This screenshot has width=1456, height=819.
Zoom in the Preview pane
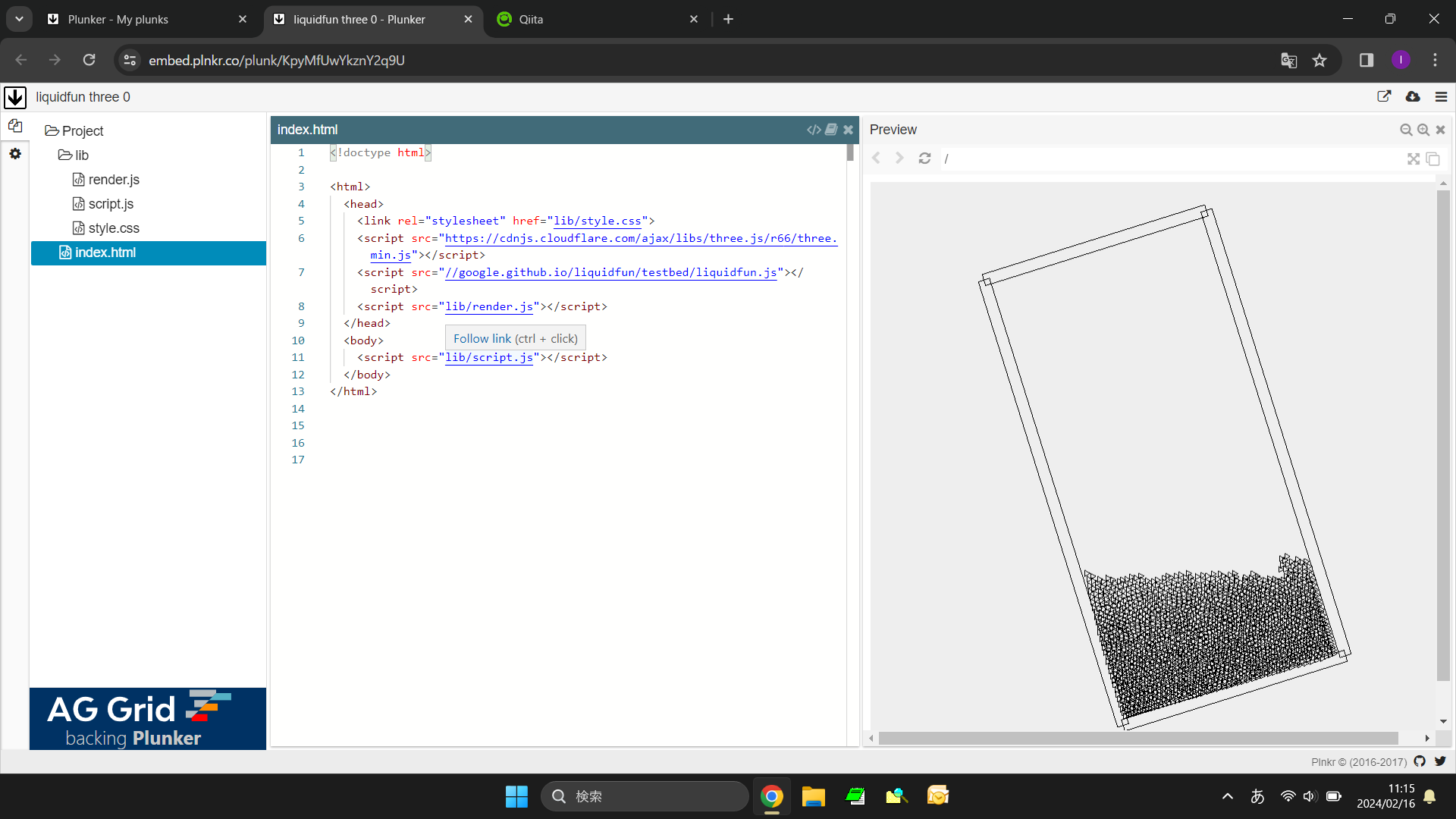[x=1423, y=130]
